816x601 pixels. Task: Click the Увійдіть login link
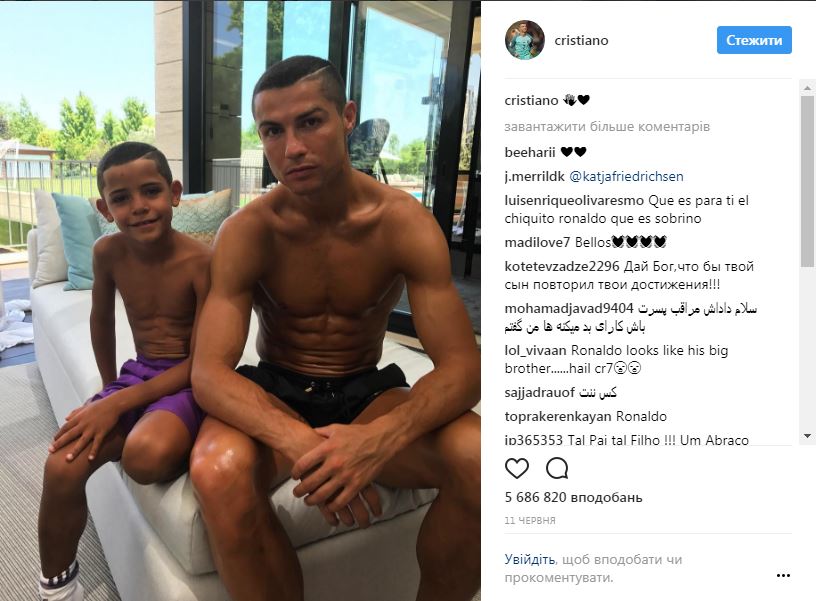529,559
